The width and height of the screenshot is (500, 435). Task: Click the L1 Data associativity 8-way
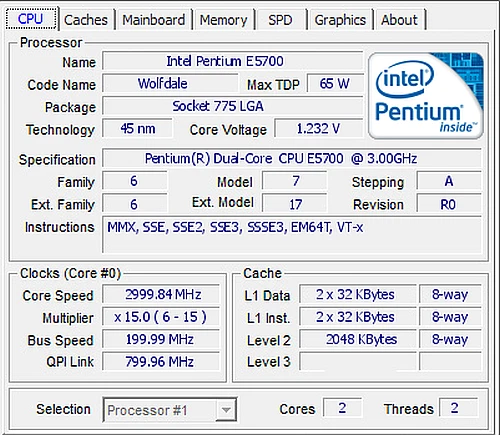450,295
